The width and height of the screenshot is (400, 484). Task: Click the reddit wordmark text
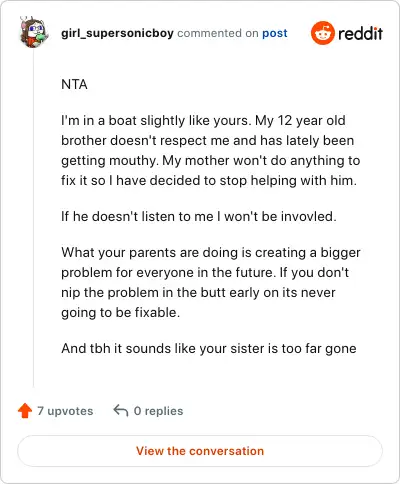point(360,33)
